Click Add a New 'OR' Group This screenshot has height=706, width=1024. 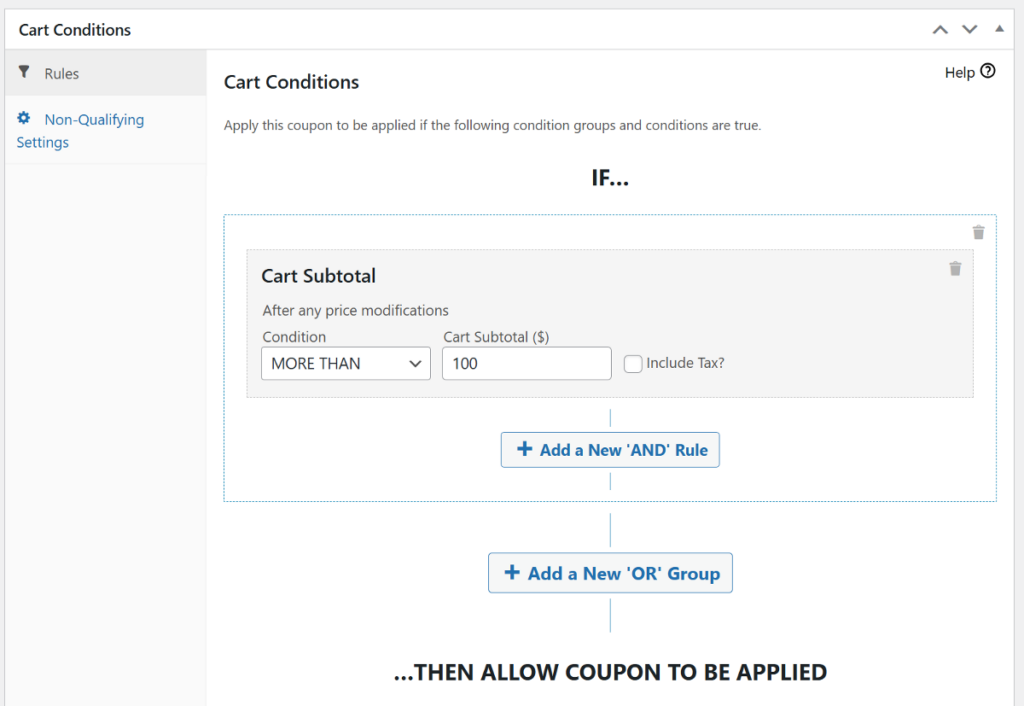610,573
